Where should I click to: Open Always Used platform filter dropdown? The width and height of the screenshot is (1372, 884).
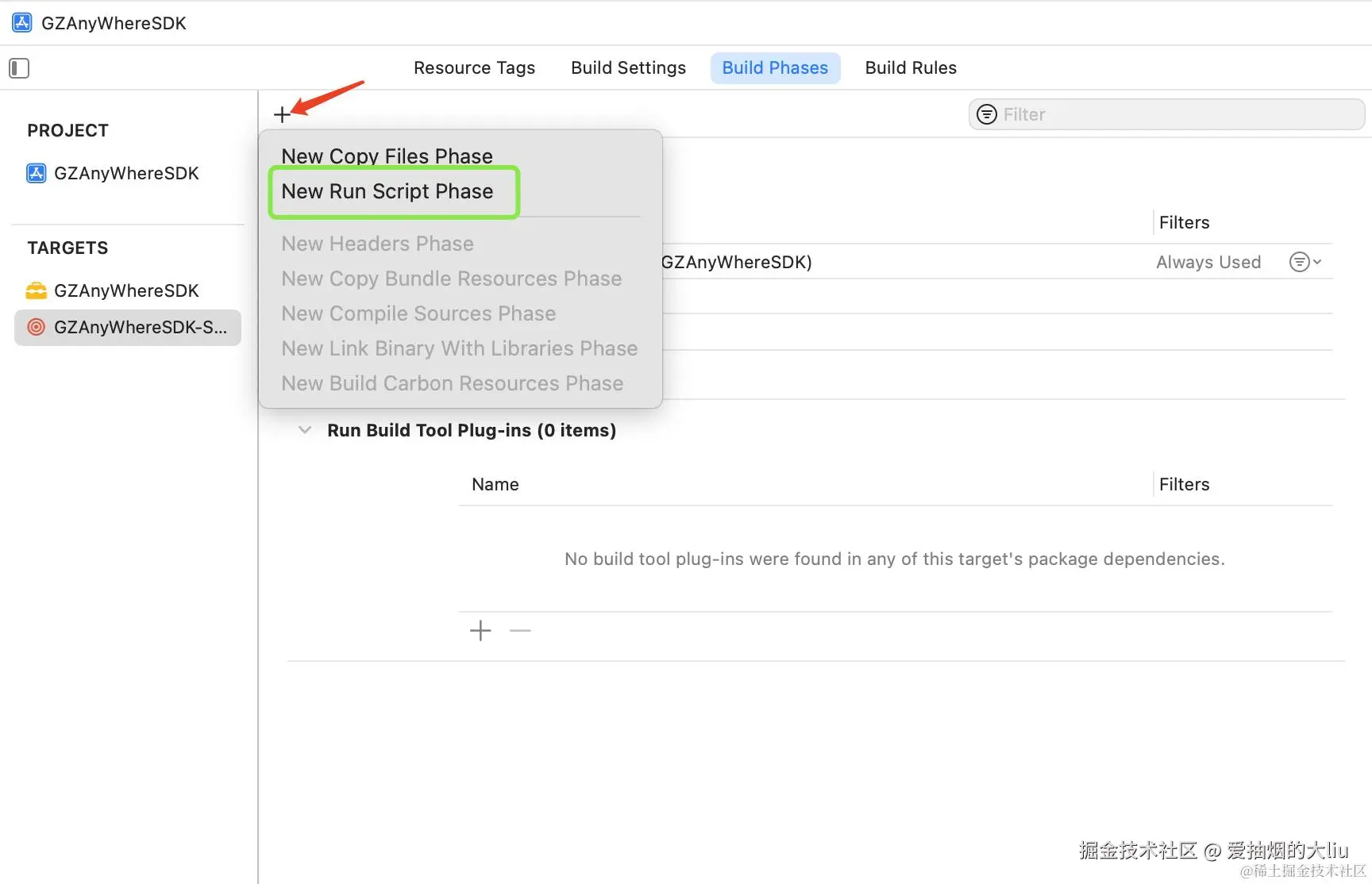1305,262
